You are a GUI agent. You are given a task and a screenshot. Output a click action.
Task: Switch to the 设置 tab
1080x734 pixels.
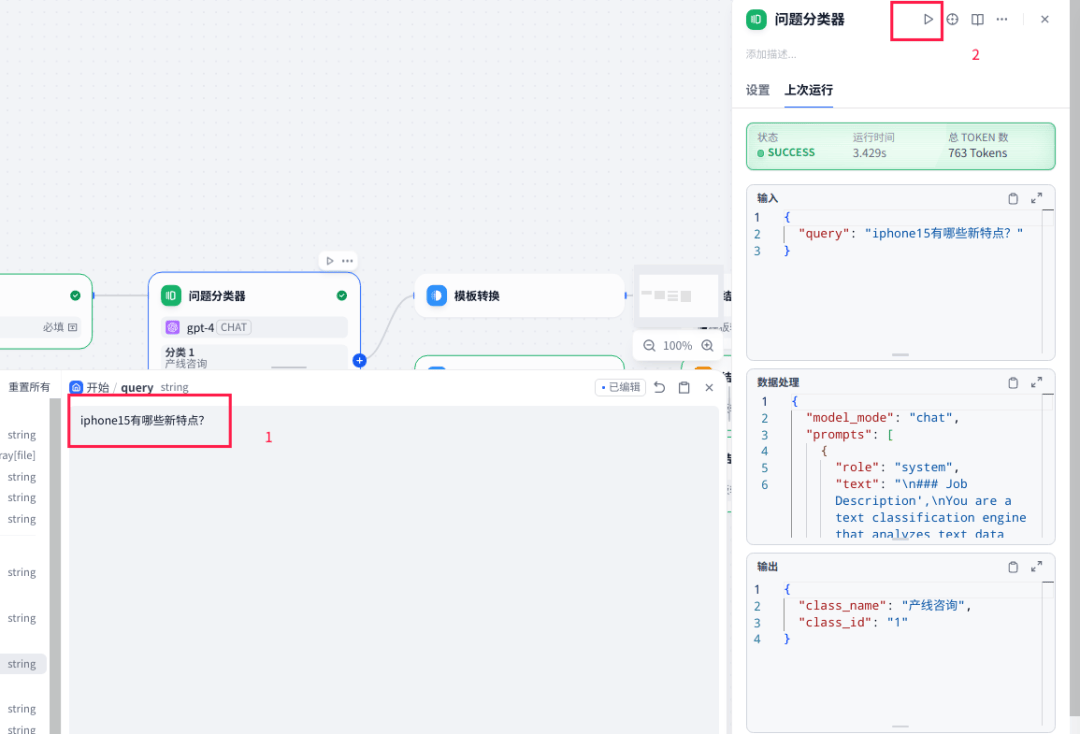[758, 90]
